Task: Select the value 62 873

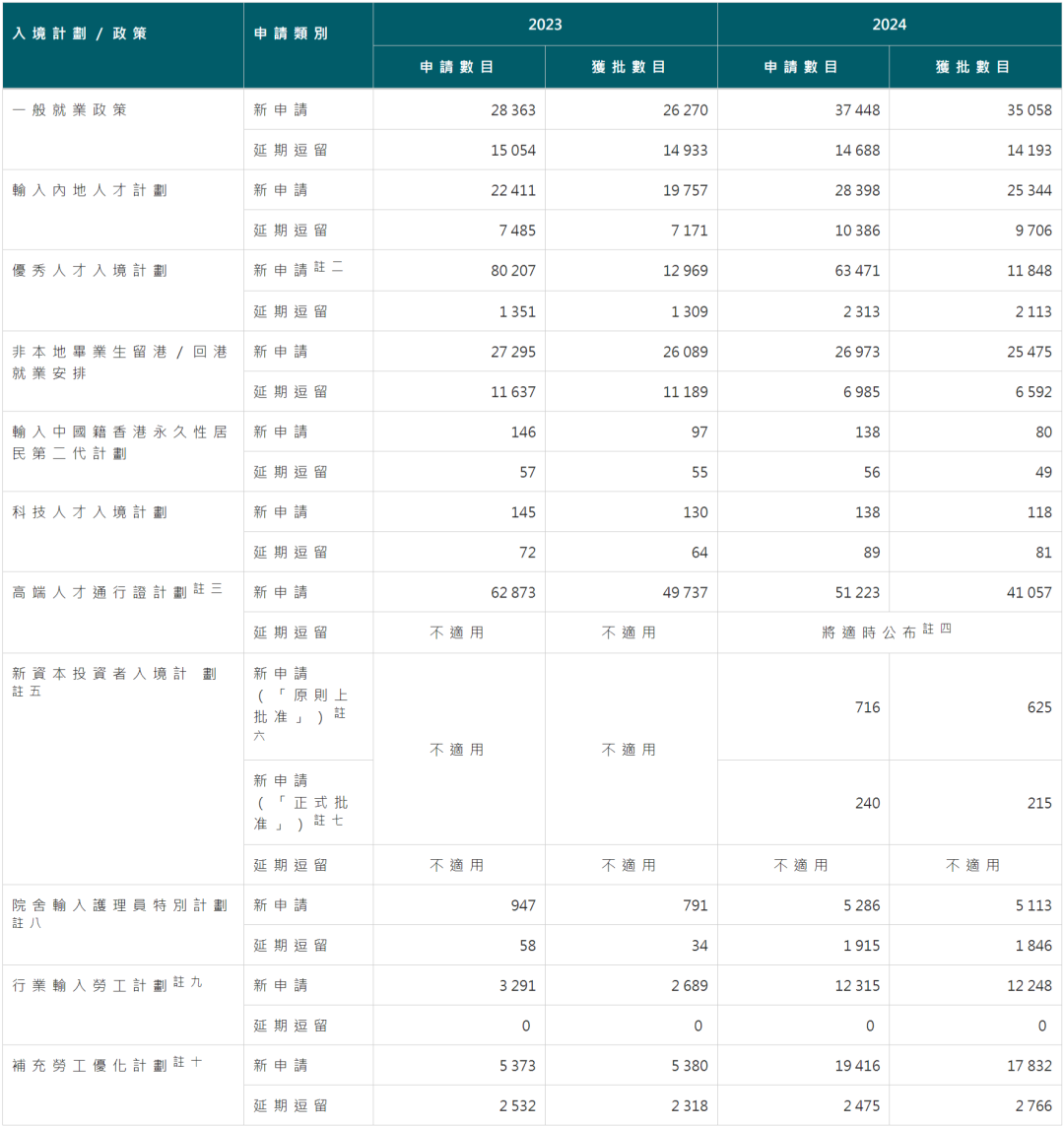Action: point(513,593)
